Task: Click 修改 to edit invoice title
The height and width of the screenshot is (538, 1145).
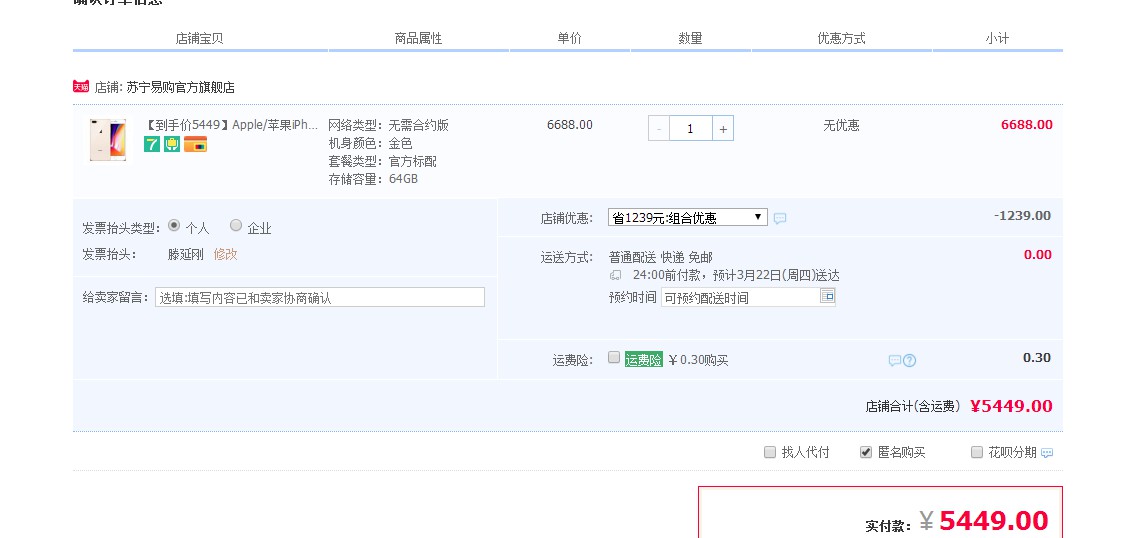Action: click(x=226, y=255)
